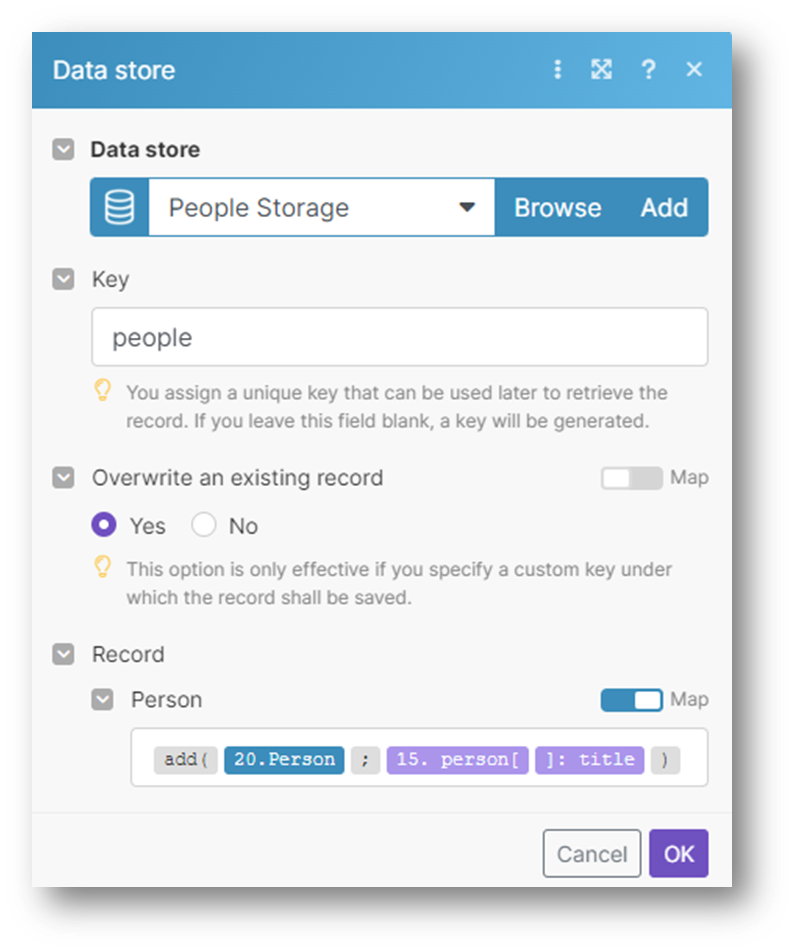
Task: Click the Browse button
Action: (x=557, y=208)
